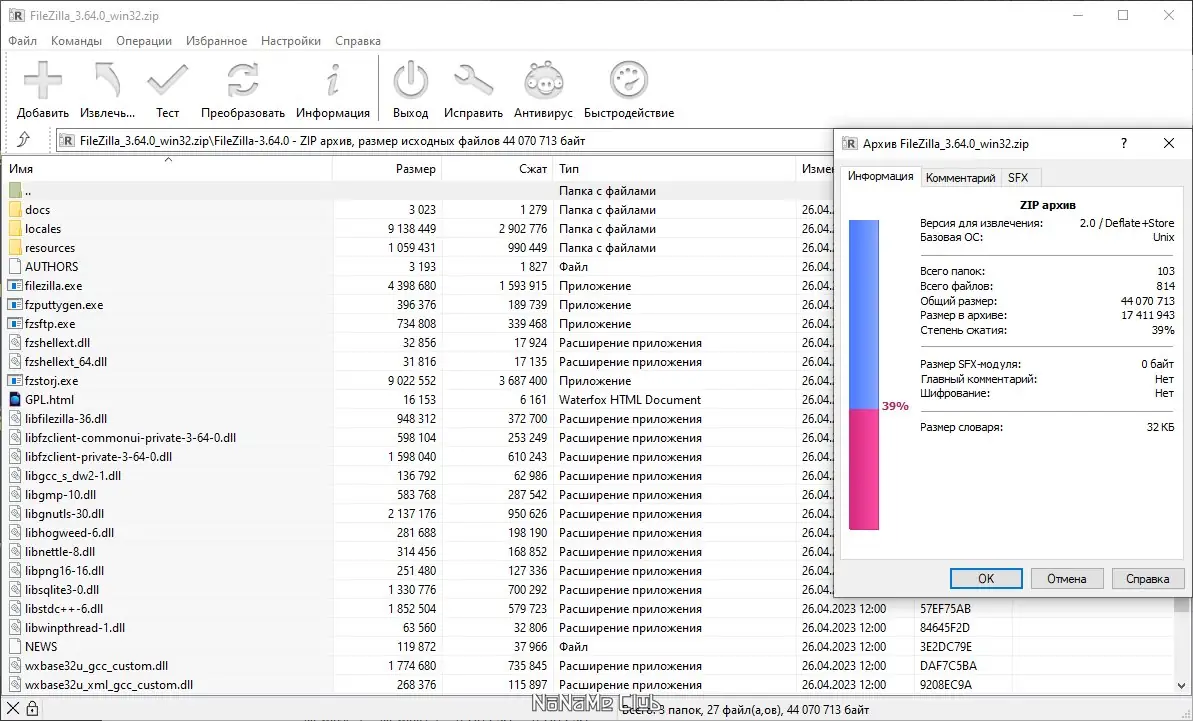Click the fzshellext.dll file icon
Image resolution: width=1193 pixels, height=721 pixels.
click(x=15, y=342)
